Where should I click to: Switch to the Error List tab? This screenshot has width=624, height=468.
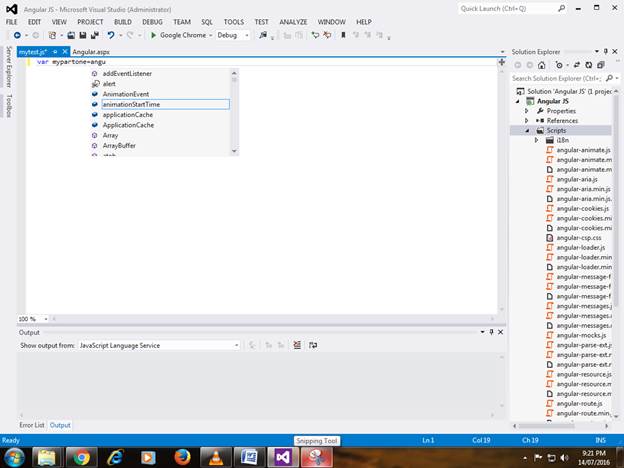coord(32,425)
